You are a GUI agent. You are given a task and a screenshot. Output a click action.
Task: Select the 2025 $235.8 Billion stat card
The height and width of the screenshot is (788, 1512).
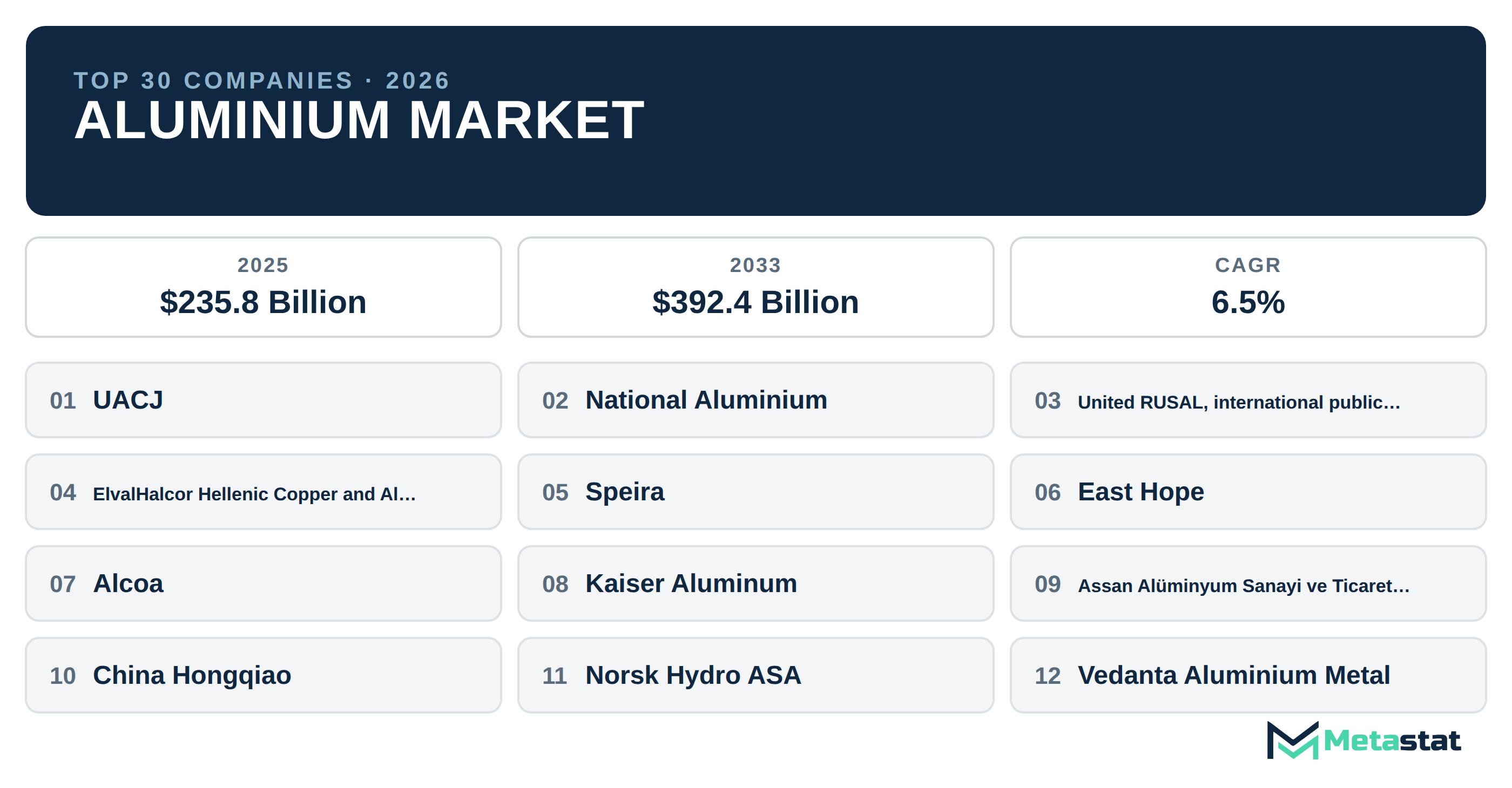(x=264, y=287)
